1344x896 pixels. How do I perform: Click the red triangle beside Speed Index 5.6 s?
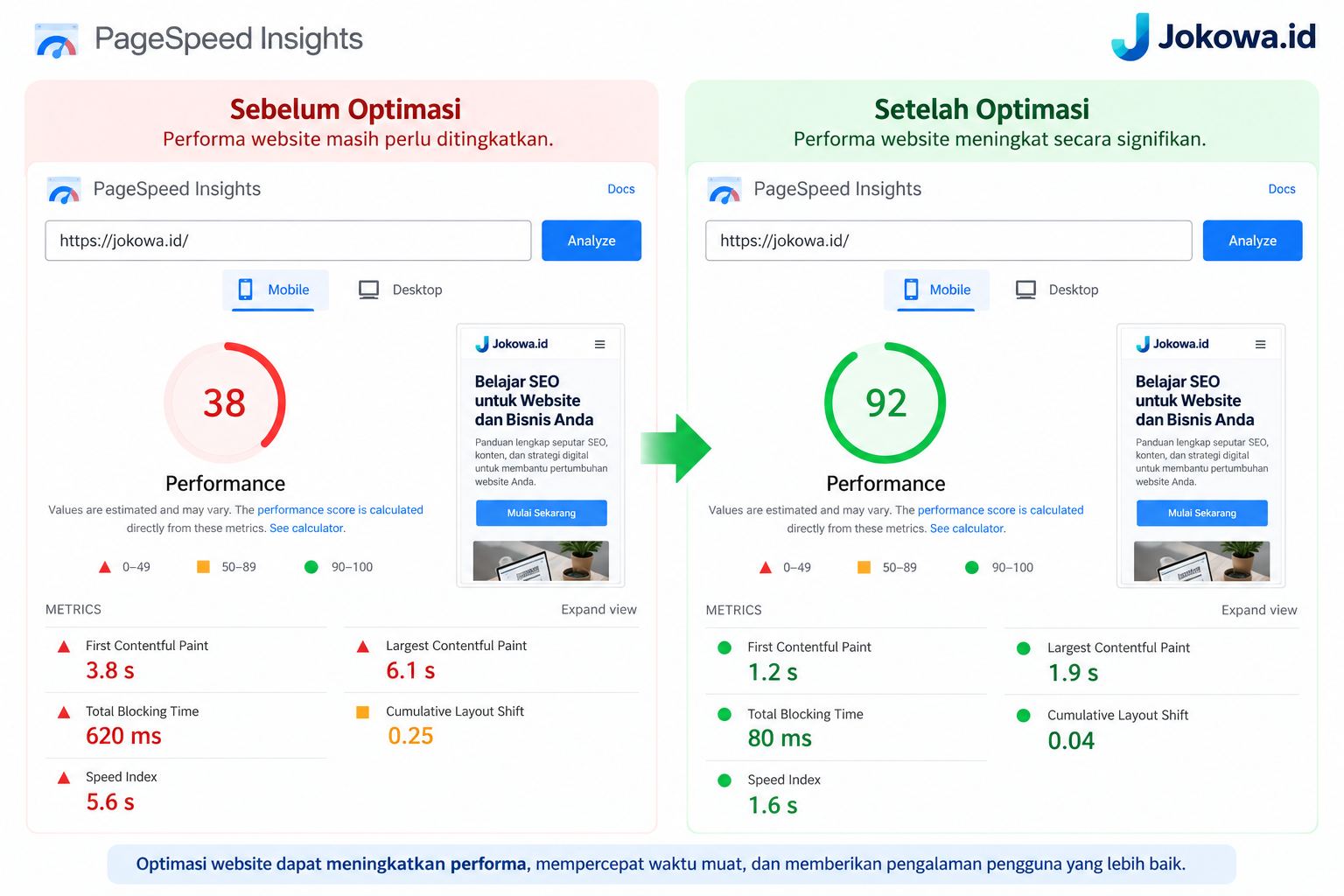click(x=64, y=778)
